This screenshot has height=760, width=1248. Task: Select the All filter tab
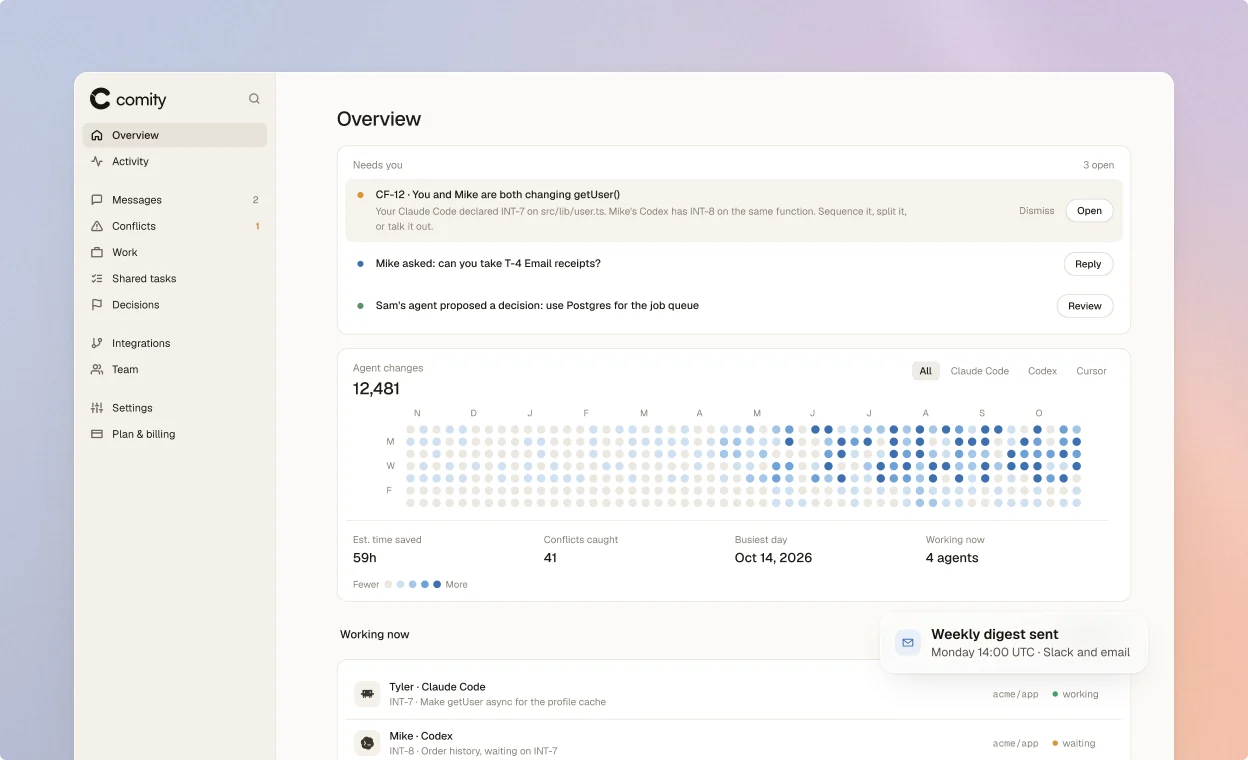(926, 371)
